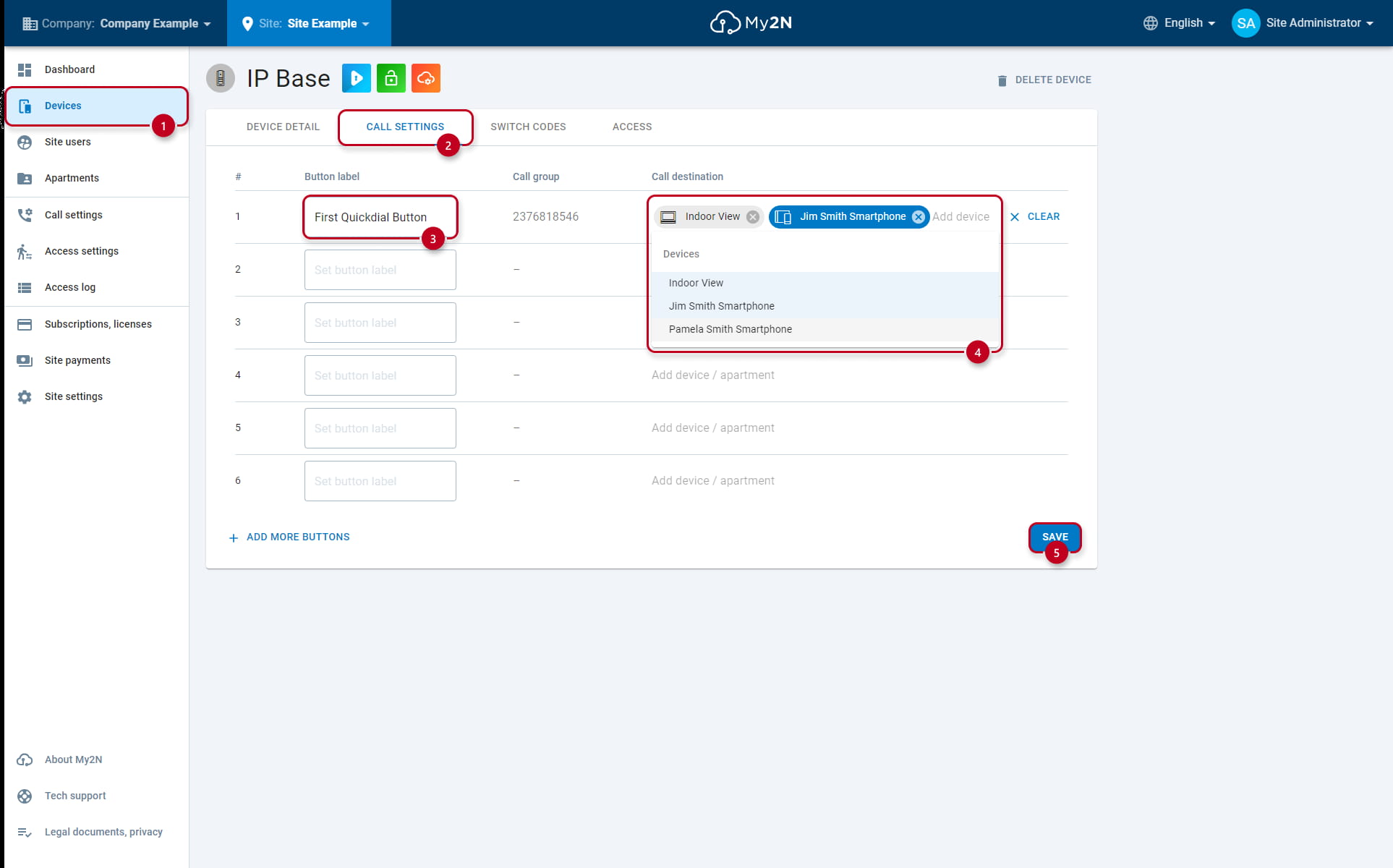Click the Site settings gear icon

[x=25, y=396]
